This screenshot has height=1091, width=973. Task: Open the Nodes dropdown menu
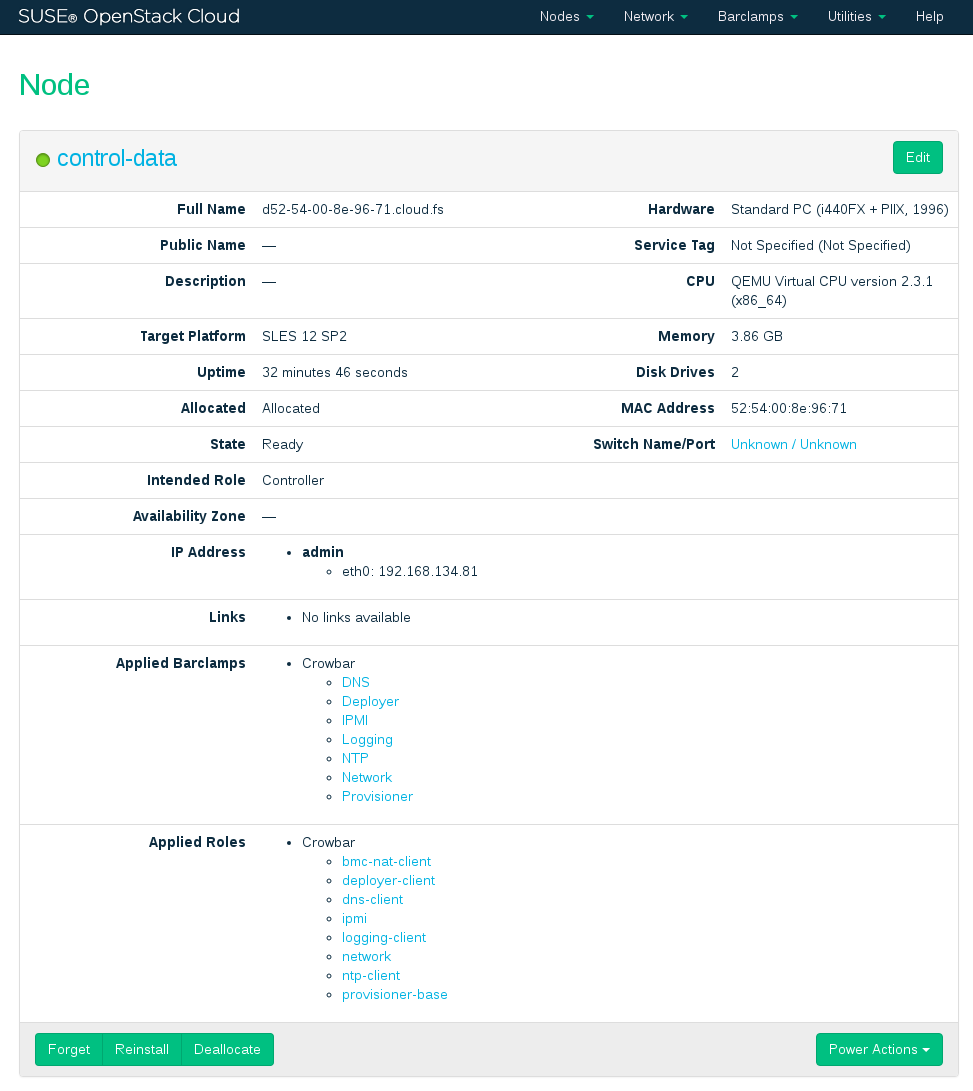(x=566, y=17)
